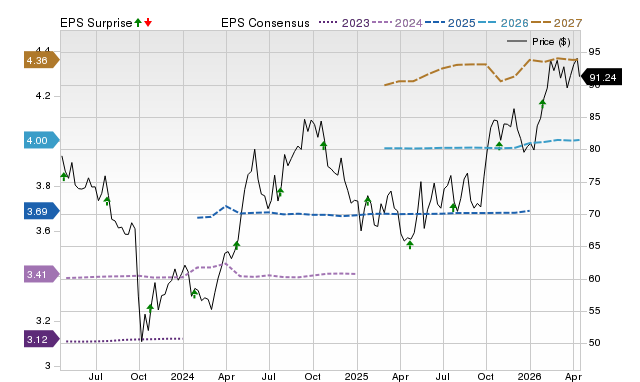Click the 3.8 label on the EPS axis
640x382 pixels.
click(43, 186)
